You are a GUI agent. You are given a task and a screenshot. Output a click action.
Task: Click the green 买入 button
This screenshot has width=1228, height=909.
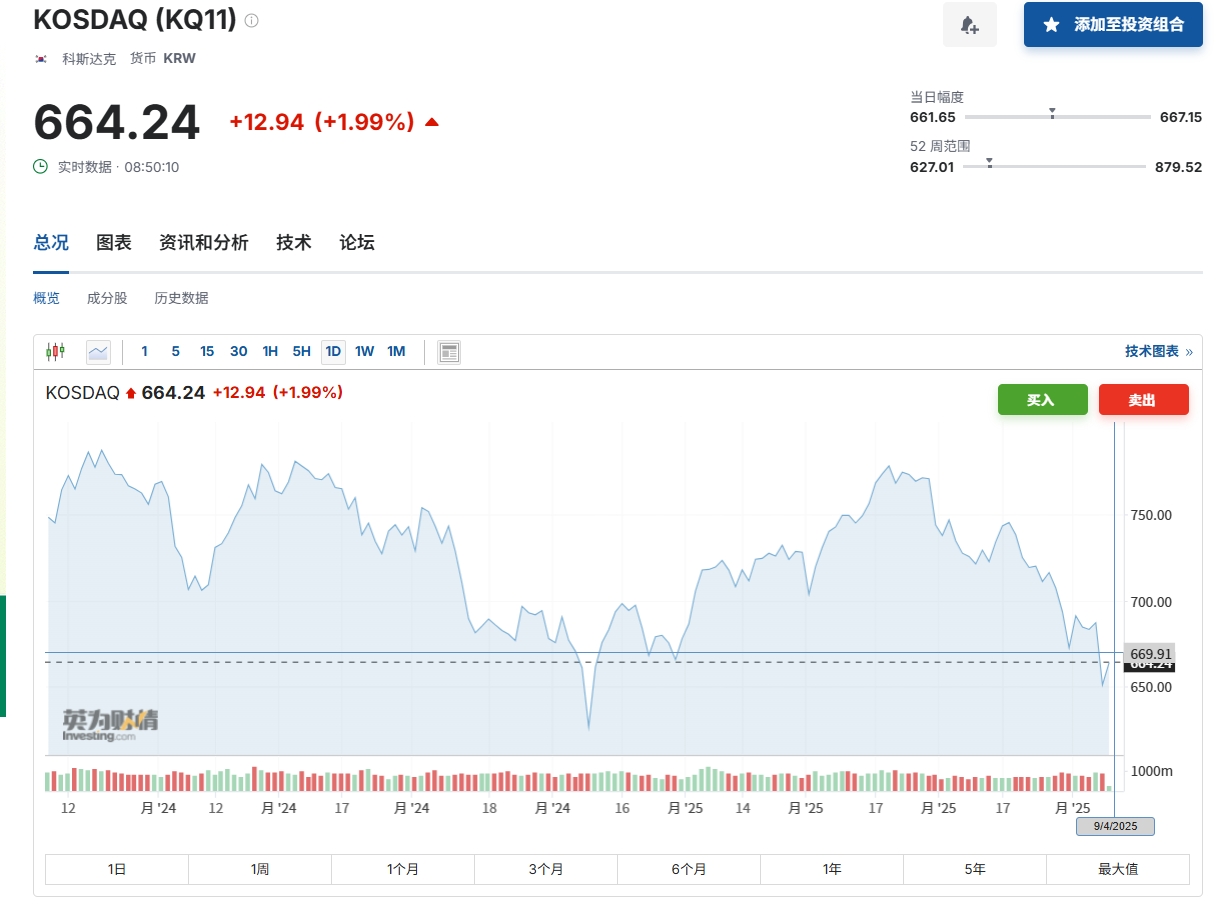[x=1042, y=400]
